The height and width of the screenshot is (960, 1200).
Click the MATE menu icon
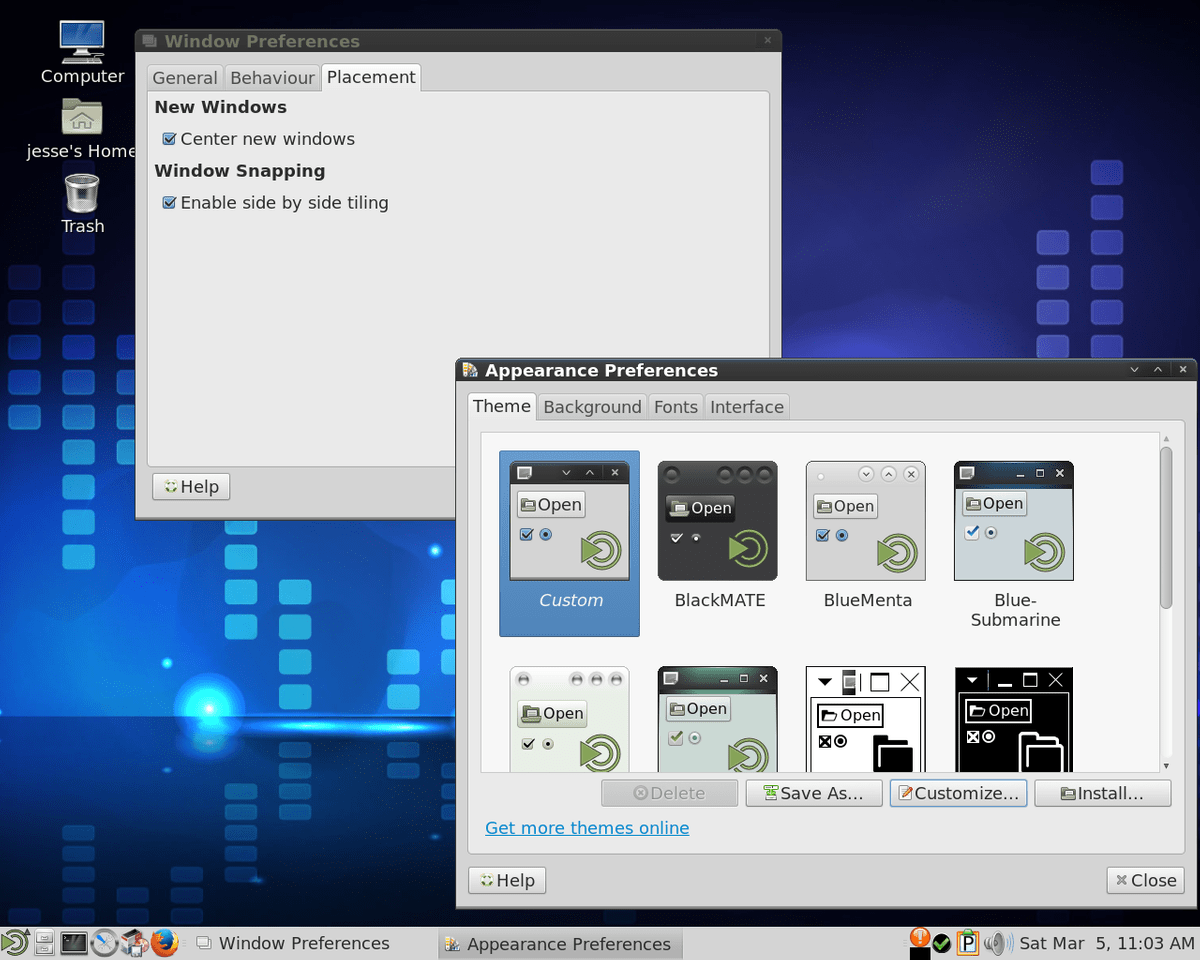point(14,942)
